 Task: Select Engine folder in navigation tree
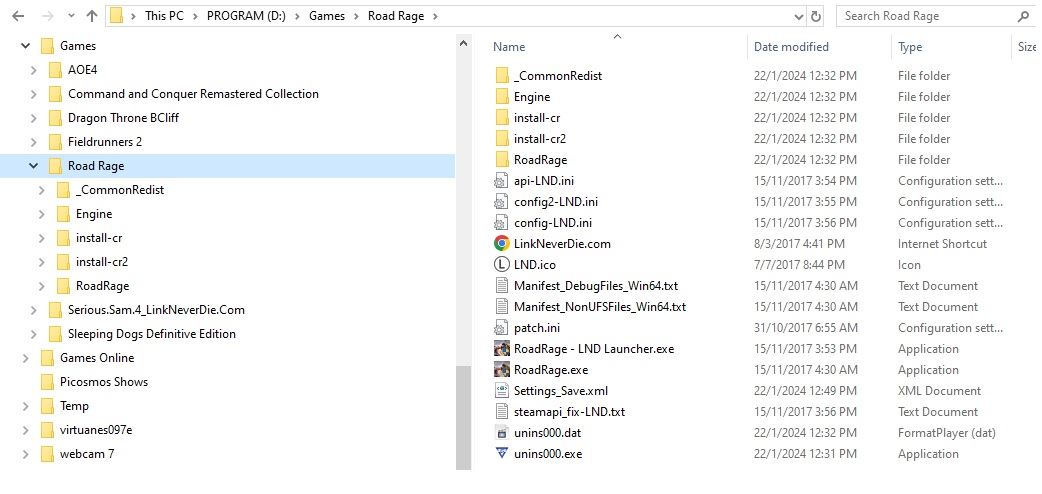[x=94, y=213]
